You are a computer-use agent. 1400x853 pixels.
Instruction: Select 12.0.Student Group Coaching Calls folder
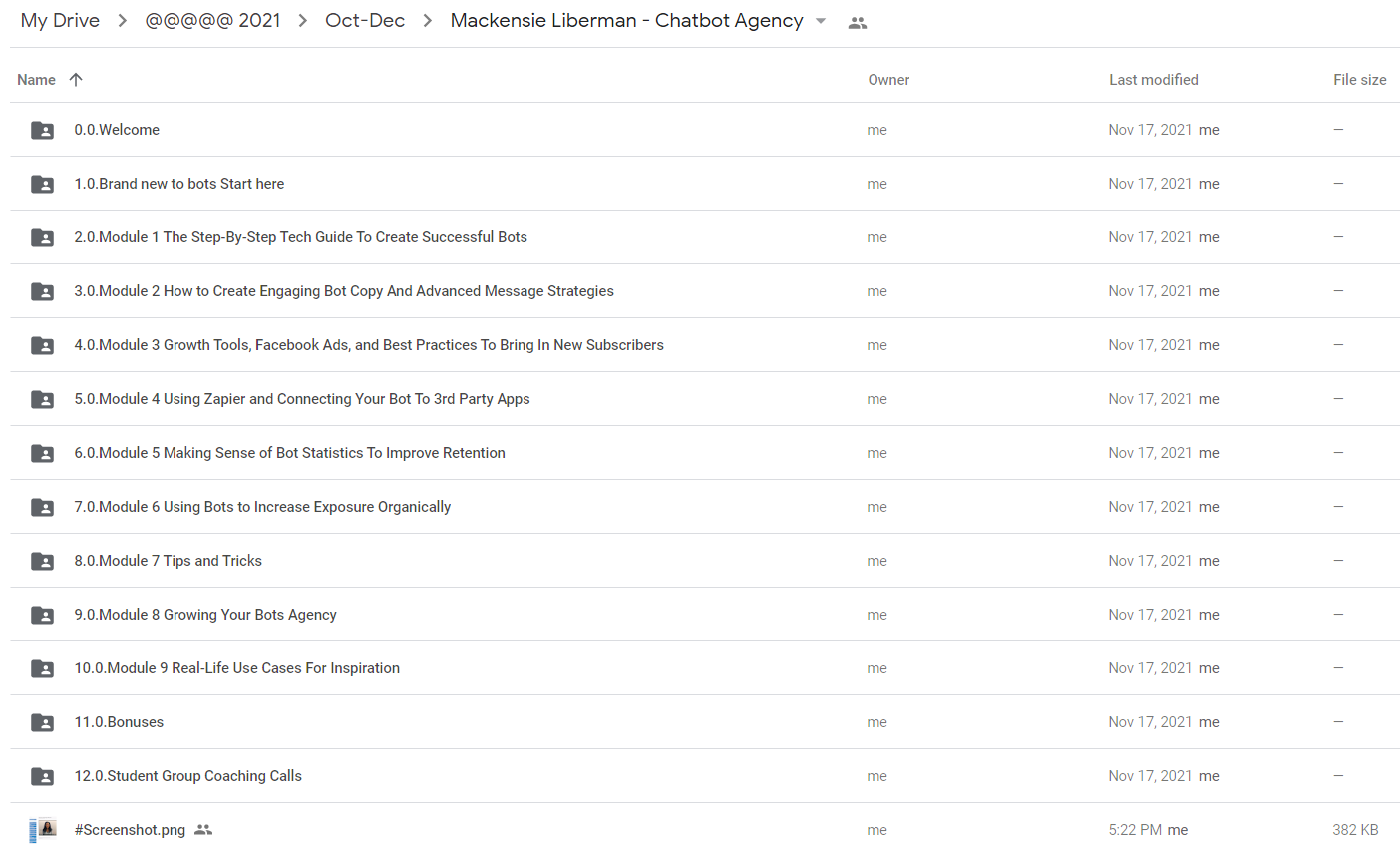coord(187,776)
